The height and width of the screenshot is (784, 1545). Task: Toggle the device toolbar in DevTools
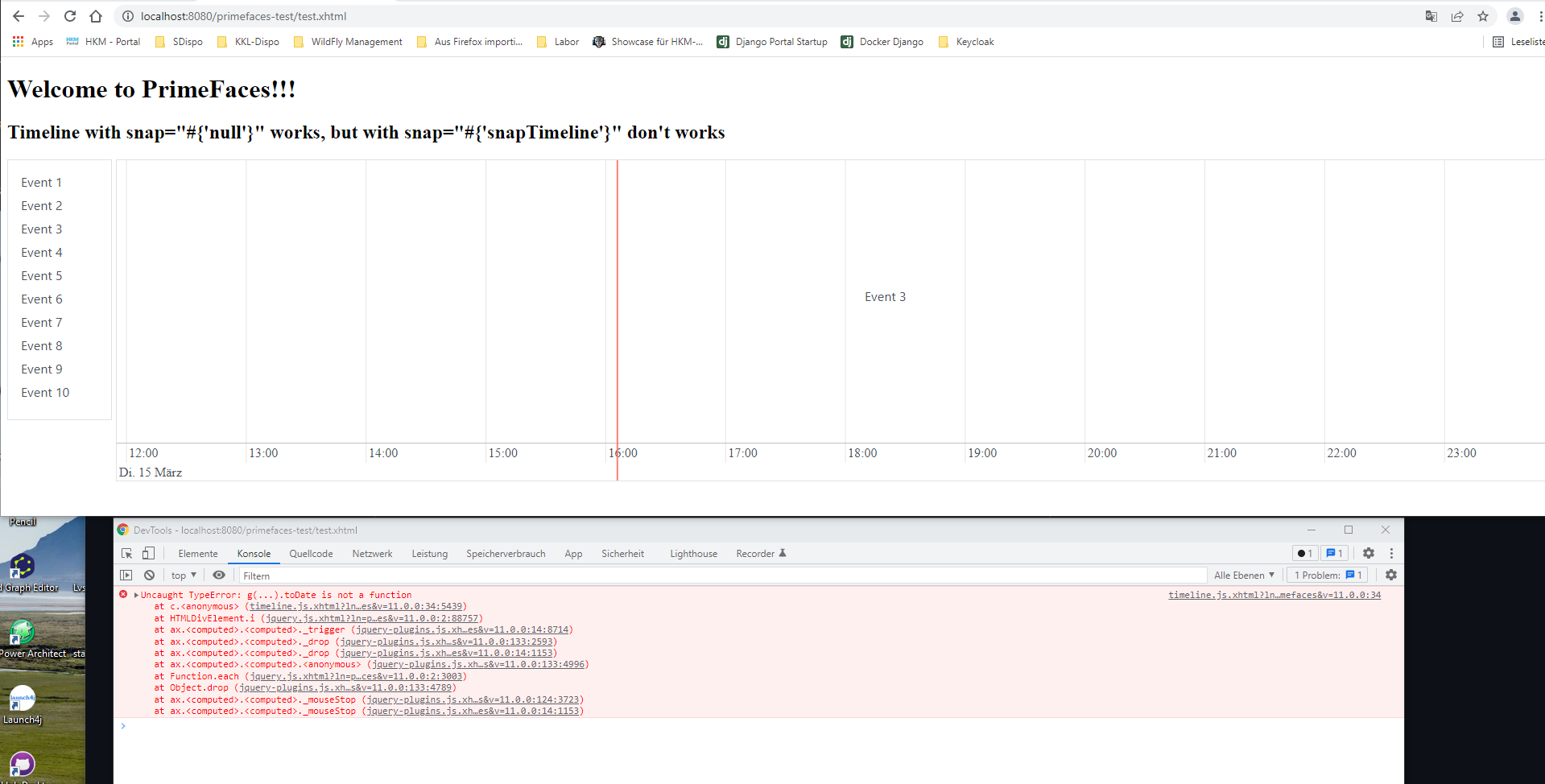click(x=148, y=553)
